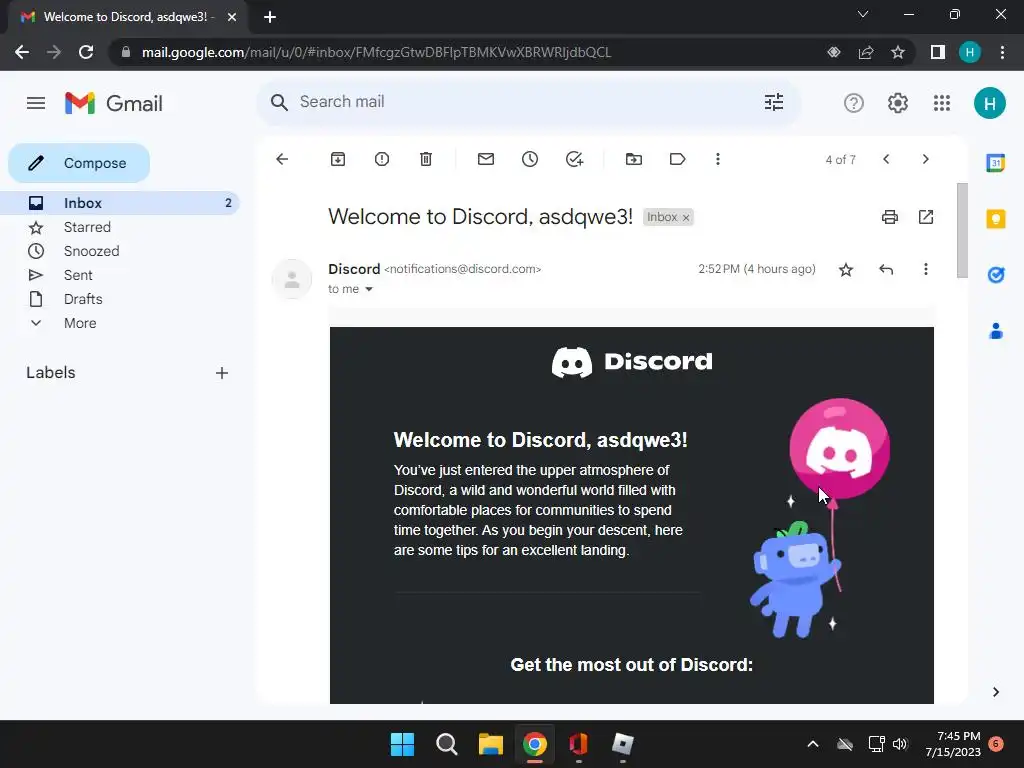
Task: Snooze this email
Action: tap(530, 159)
